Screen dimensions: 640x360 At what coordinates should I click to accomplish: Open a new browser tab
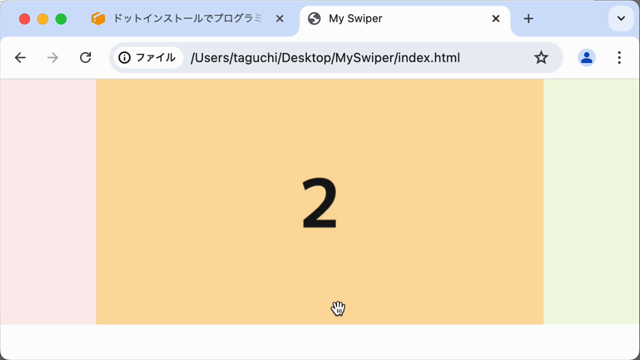[x=529, y=19]
